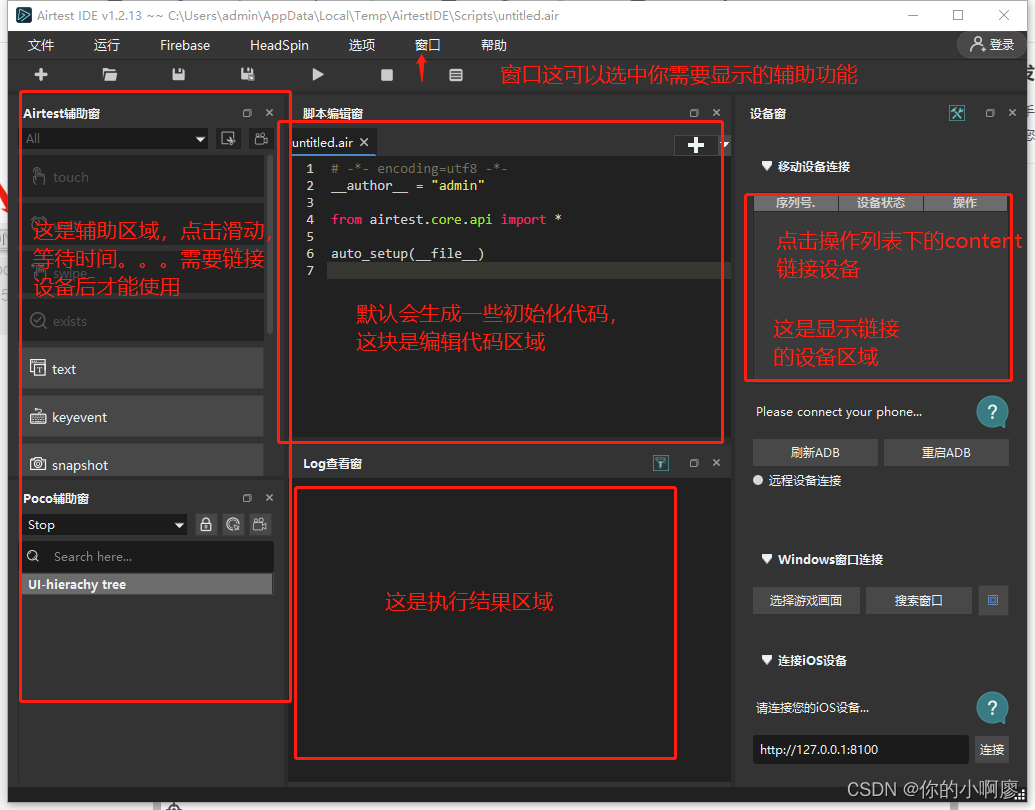Screen dimensions: 1035x810
Task: Open a script using the folder icon
Action: [x=109, y=74]
